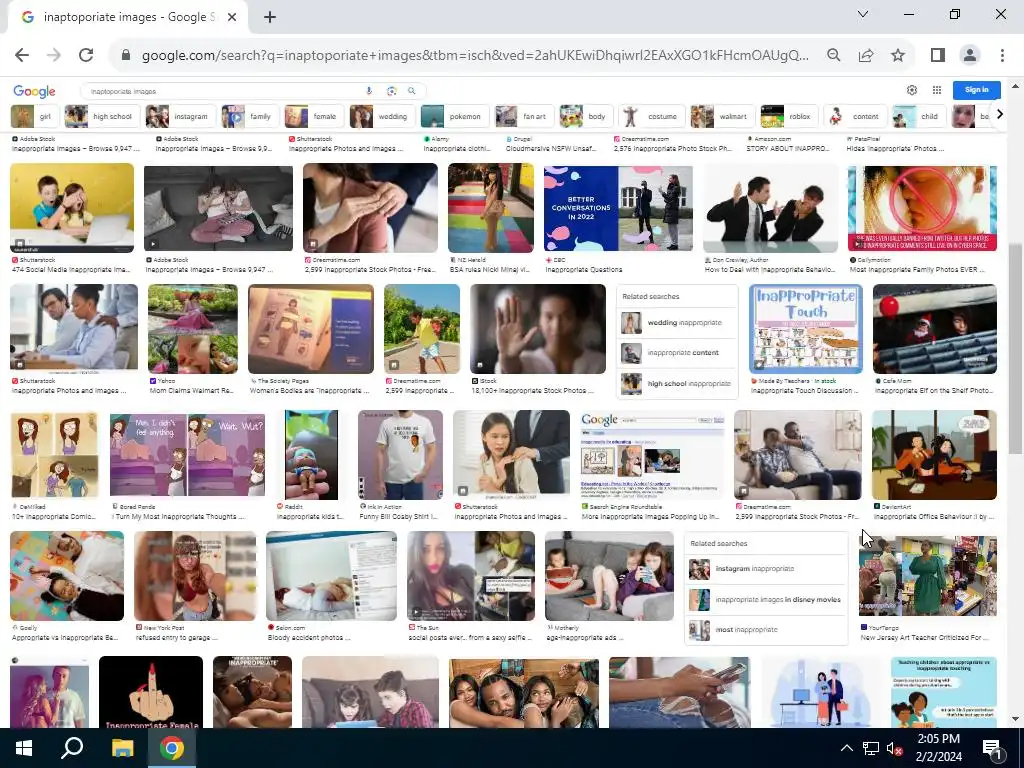Start voice search with microphone icon
Image resolution: width=1024 pixels, height=768 pixels.
tap(369, 91)
